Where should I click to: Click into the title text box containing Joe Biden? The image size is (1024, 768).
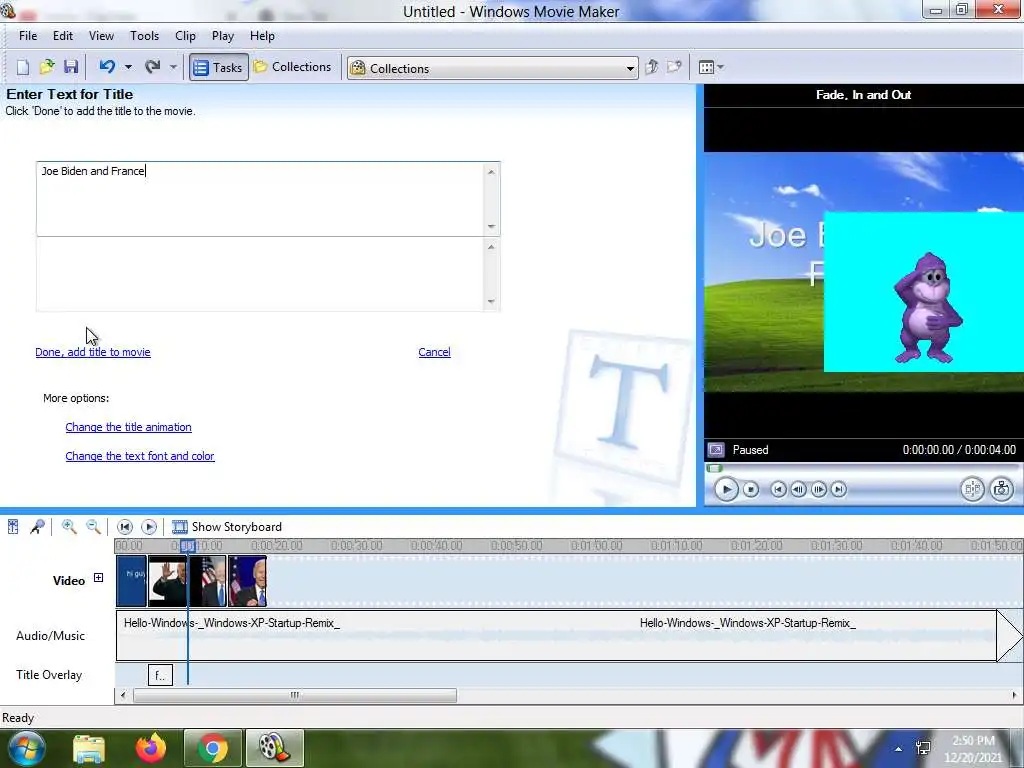268,199
